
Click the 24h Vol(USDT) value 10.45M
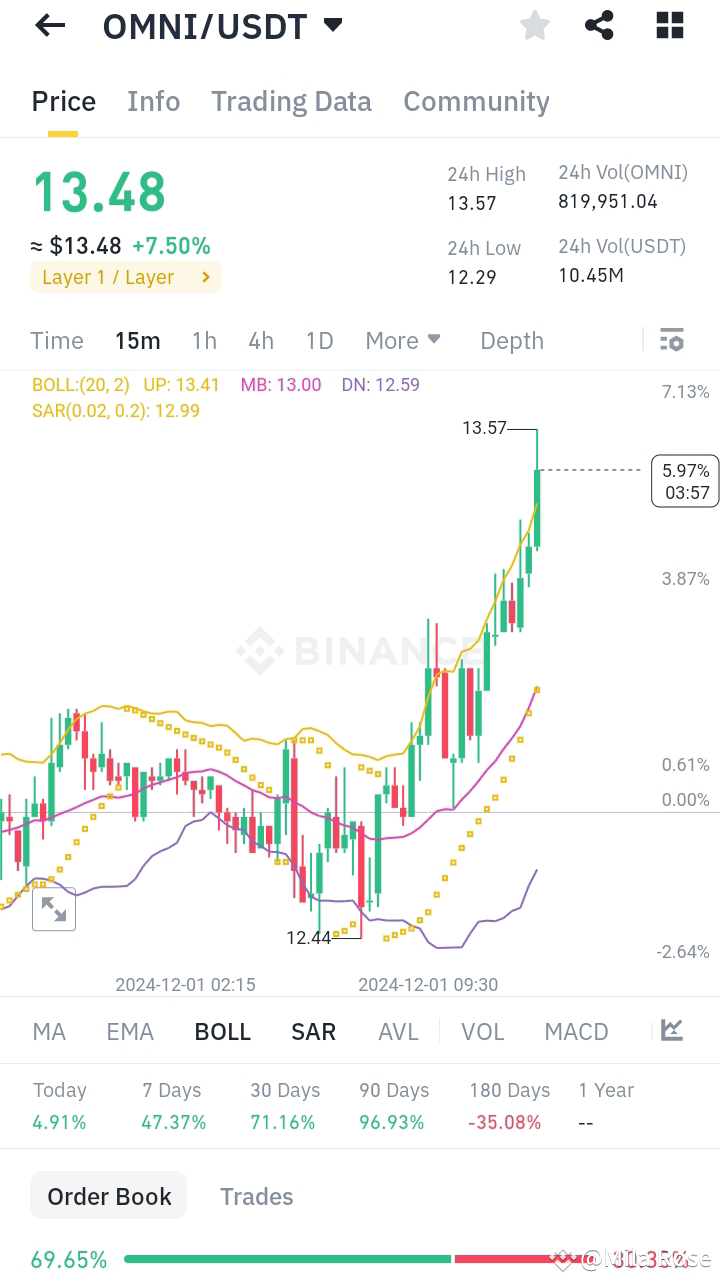pyautogui.click(x=591, y=275)
